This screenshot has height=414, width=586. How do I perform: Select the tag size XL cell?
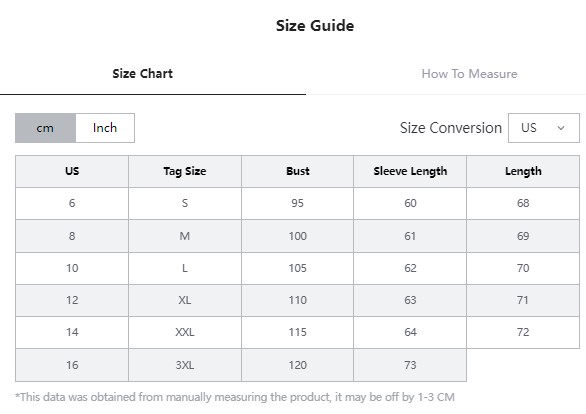185,300
